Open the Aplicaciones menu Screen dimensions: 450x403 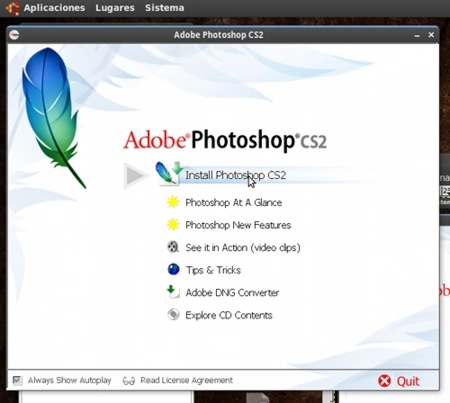coord(54,8)
